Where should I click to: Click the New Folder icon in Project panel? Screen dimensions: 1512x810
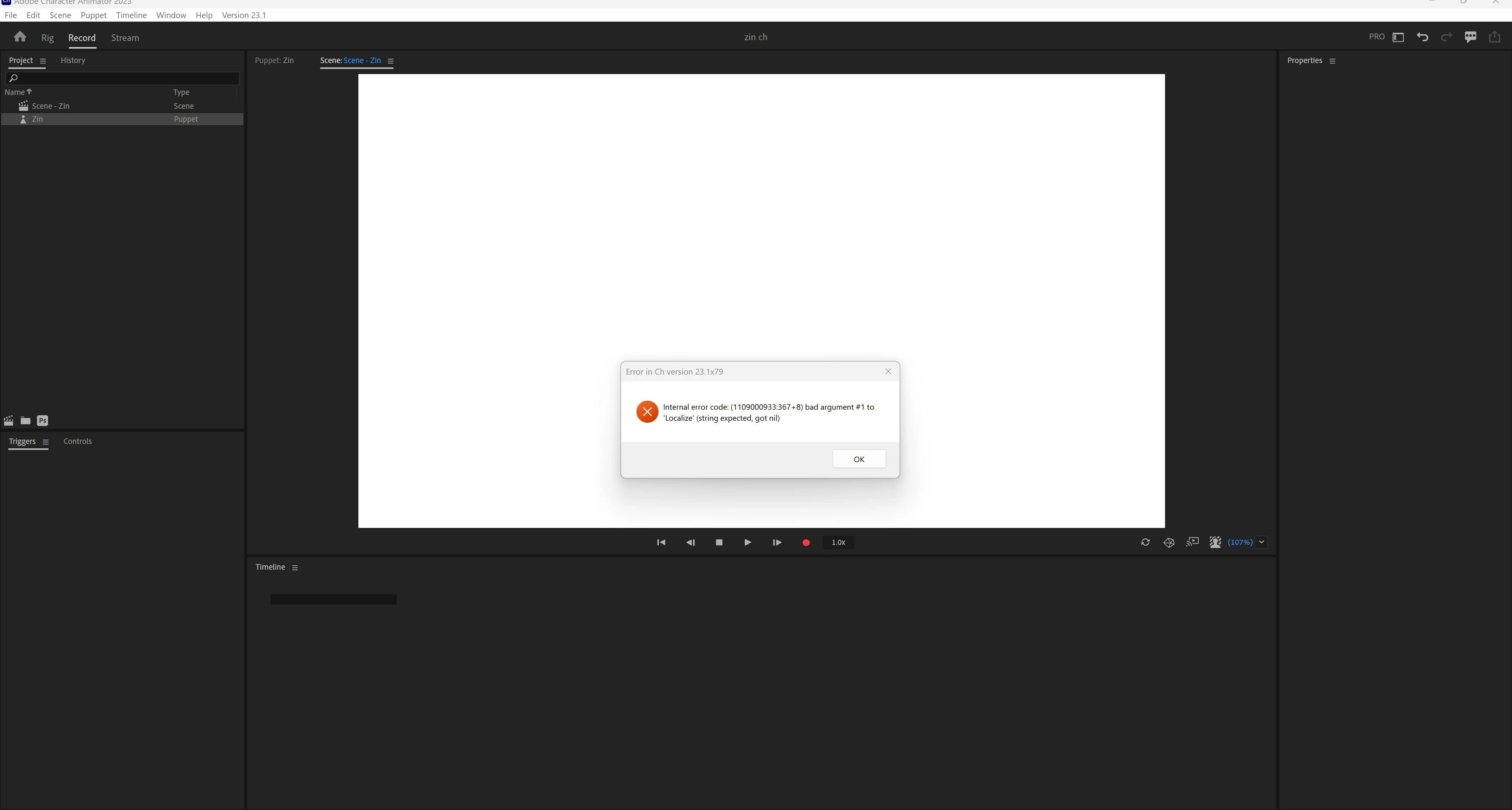(25, 420)
